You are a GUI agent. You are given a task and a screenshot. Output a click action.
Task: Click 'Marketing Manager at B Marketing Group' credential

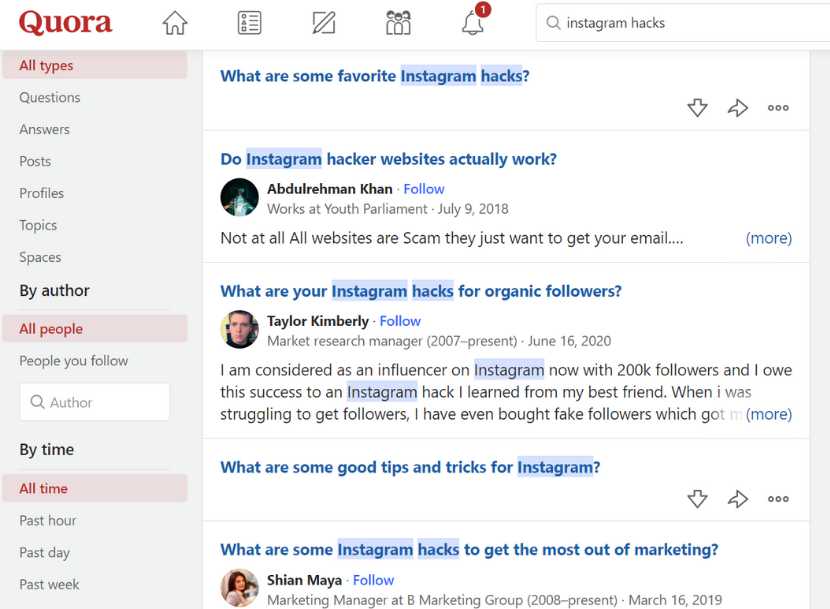(442, 600)
